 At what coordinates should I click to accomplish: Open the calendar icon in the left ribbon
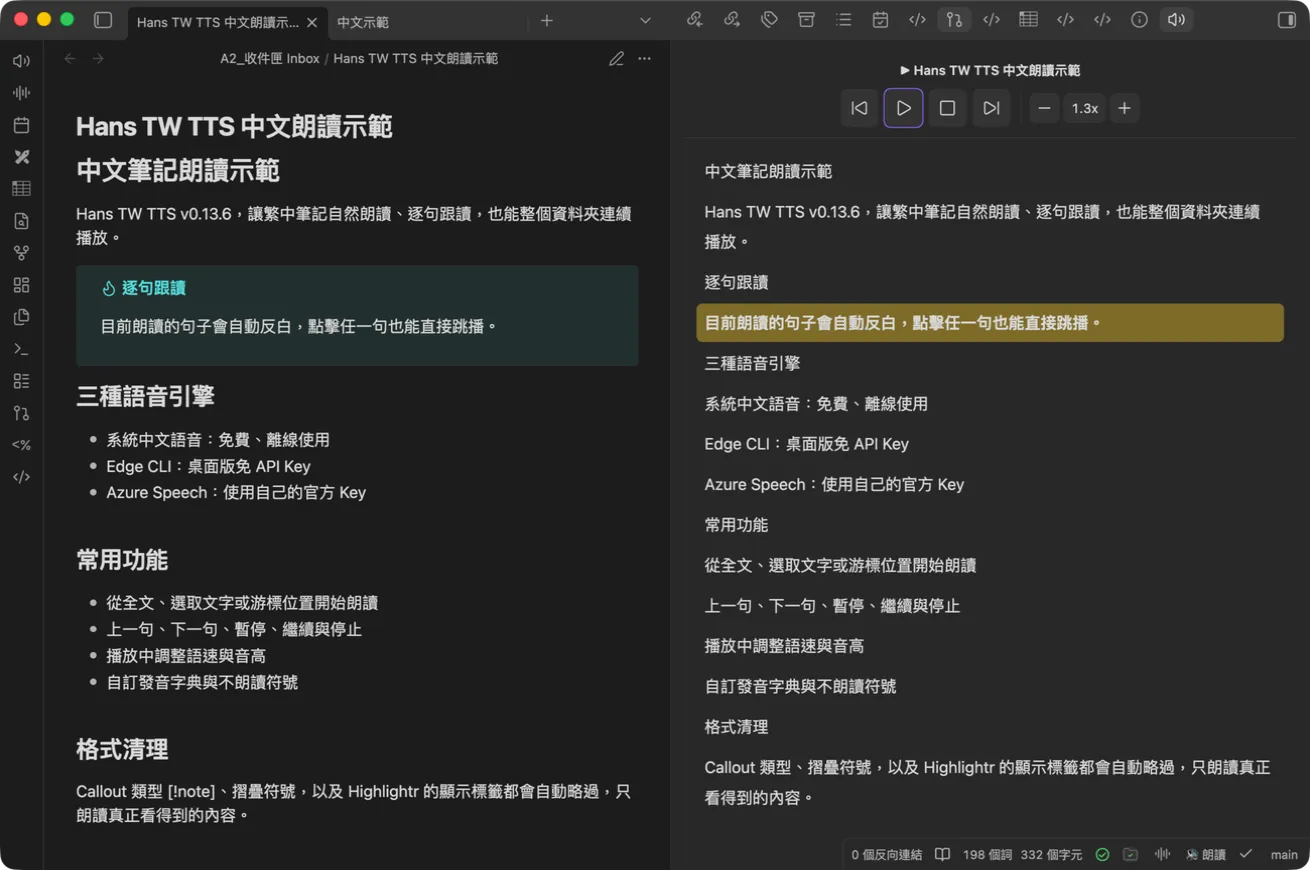[x=21, y=125]
